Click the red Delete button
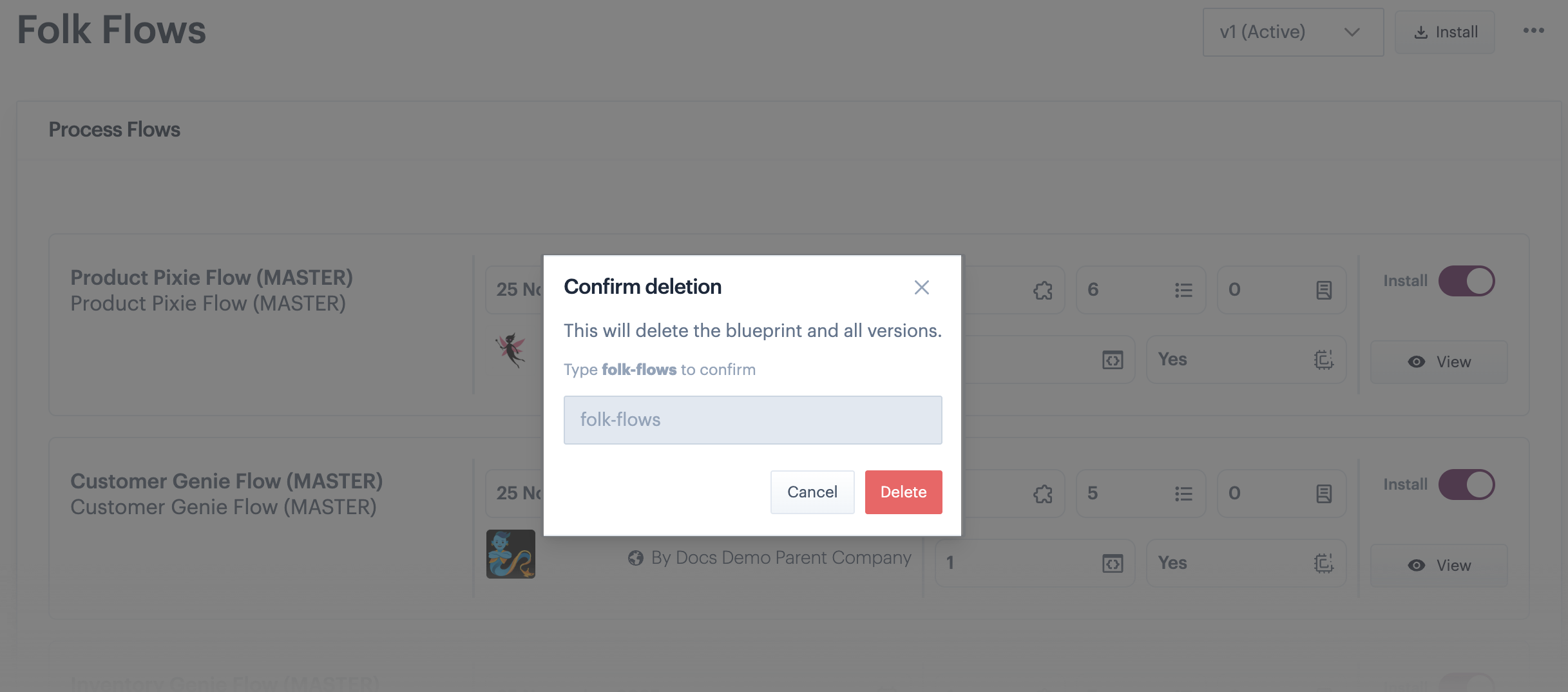Viewport: 1568px width, 692px height. coord(903,492)
